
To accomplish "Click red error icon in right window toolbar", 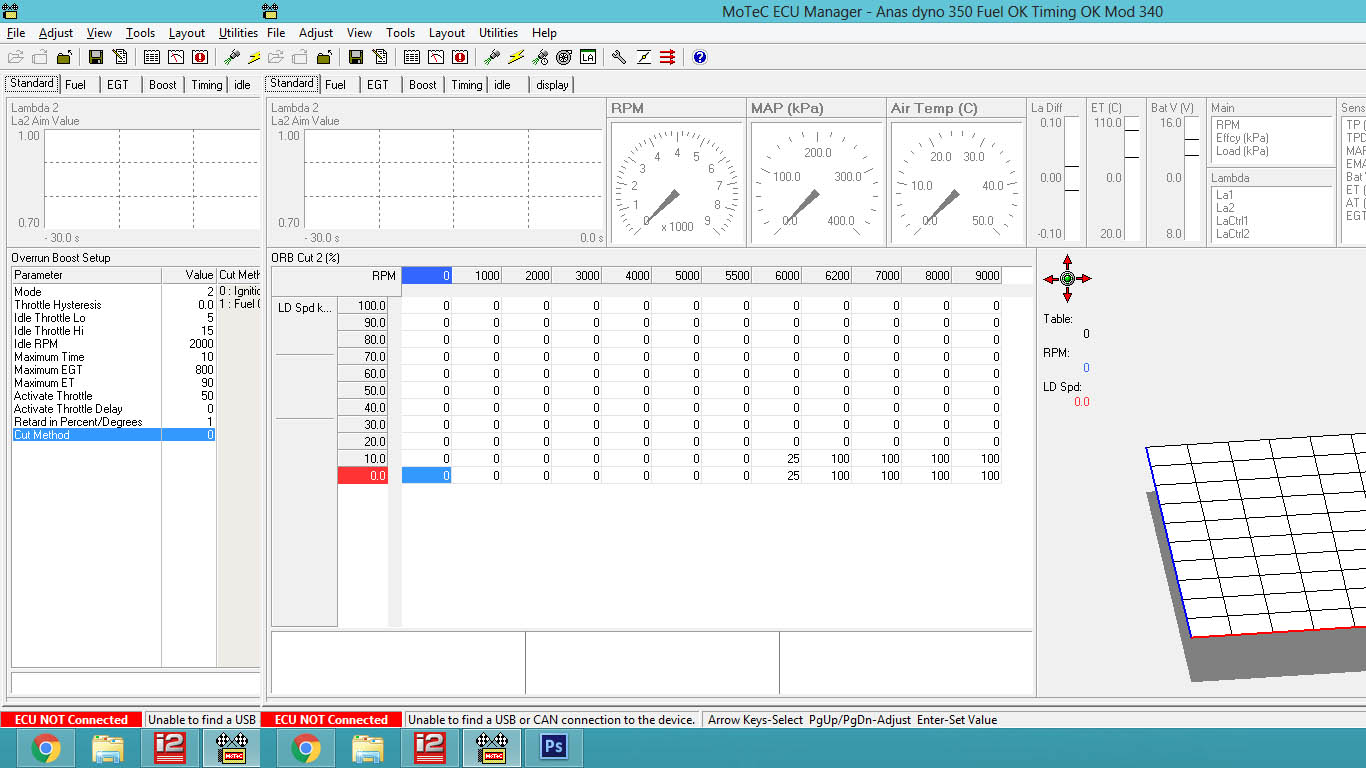I will [x=460, y=57].
